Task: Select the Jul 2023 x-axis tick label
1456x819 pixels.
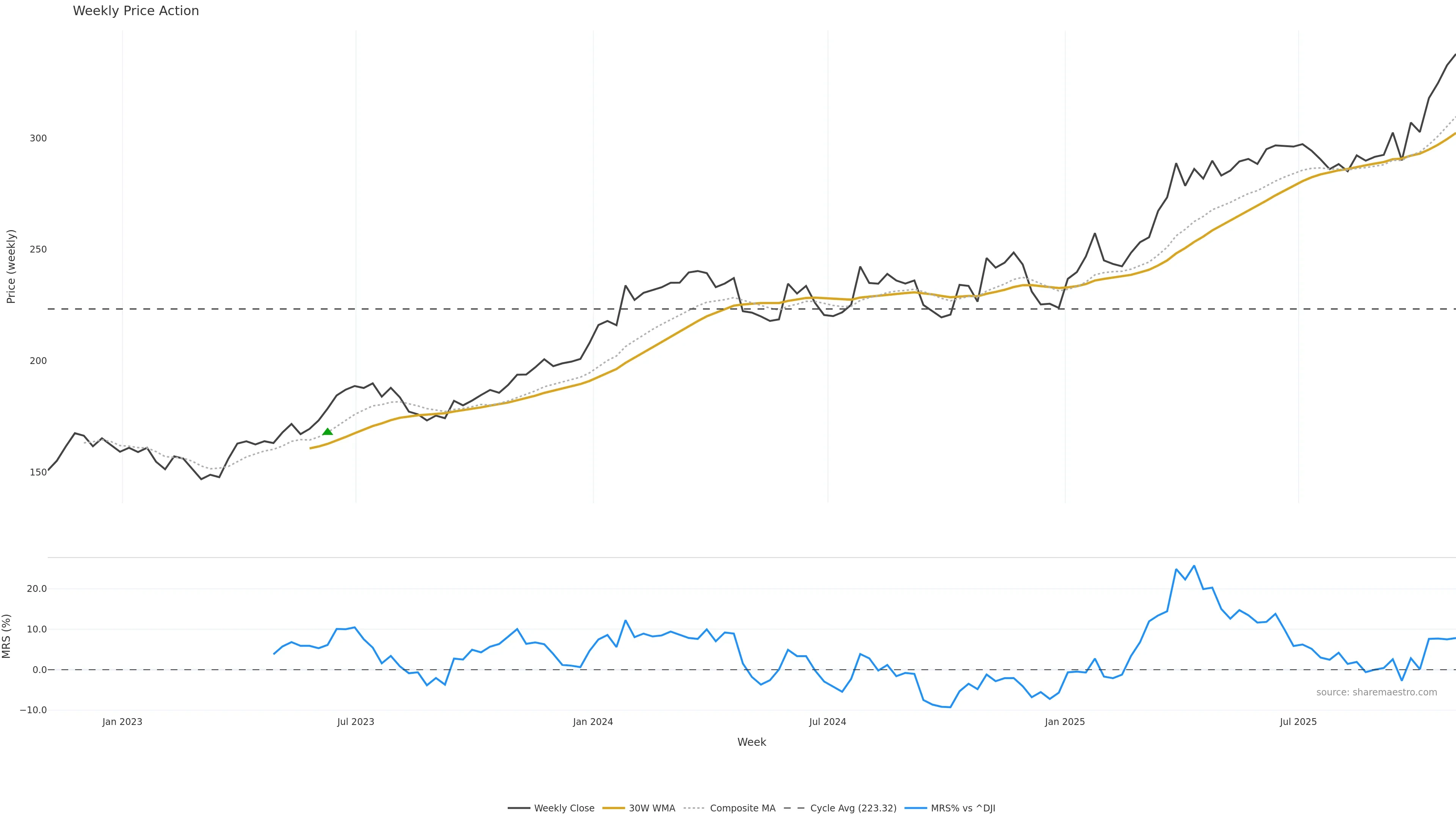Action: [356, 722]
